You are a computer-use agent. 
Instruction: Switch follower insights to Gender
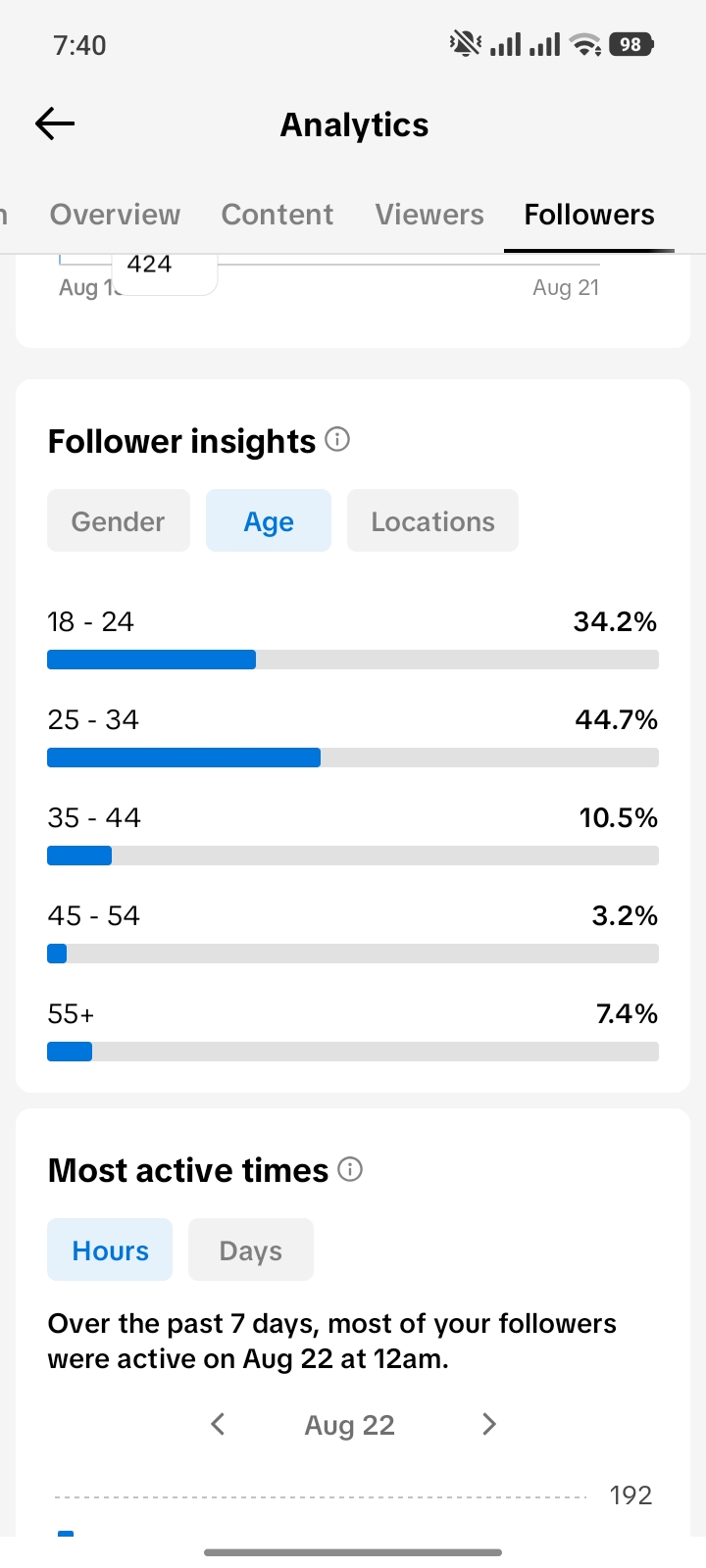tap(119, 520)
